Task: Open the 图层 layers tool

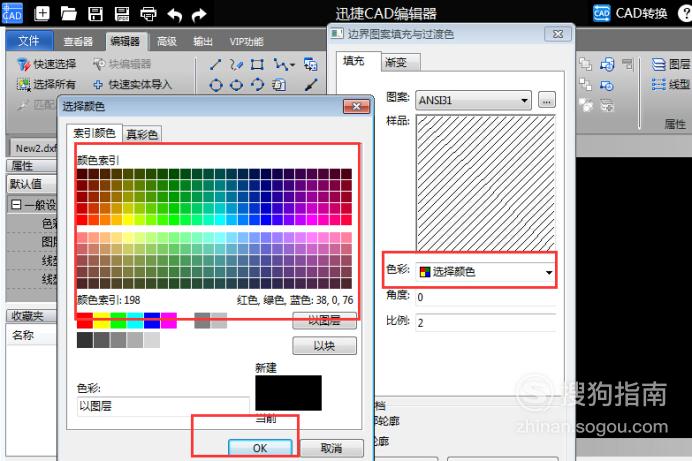Action: (671, 64)
